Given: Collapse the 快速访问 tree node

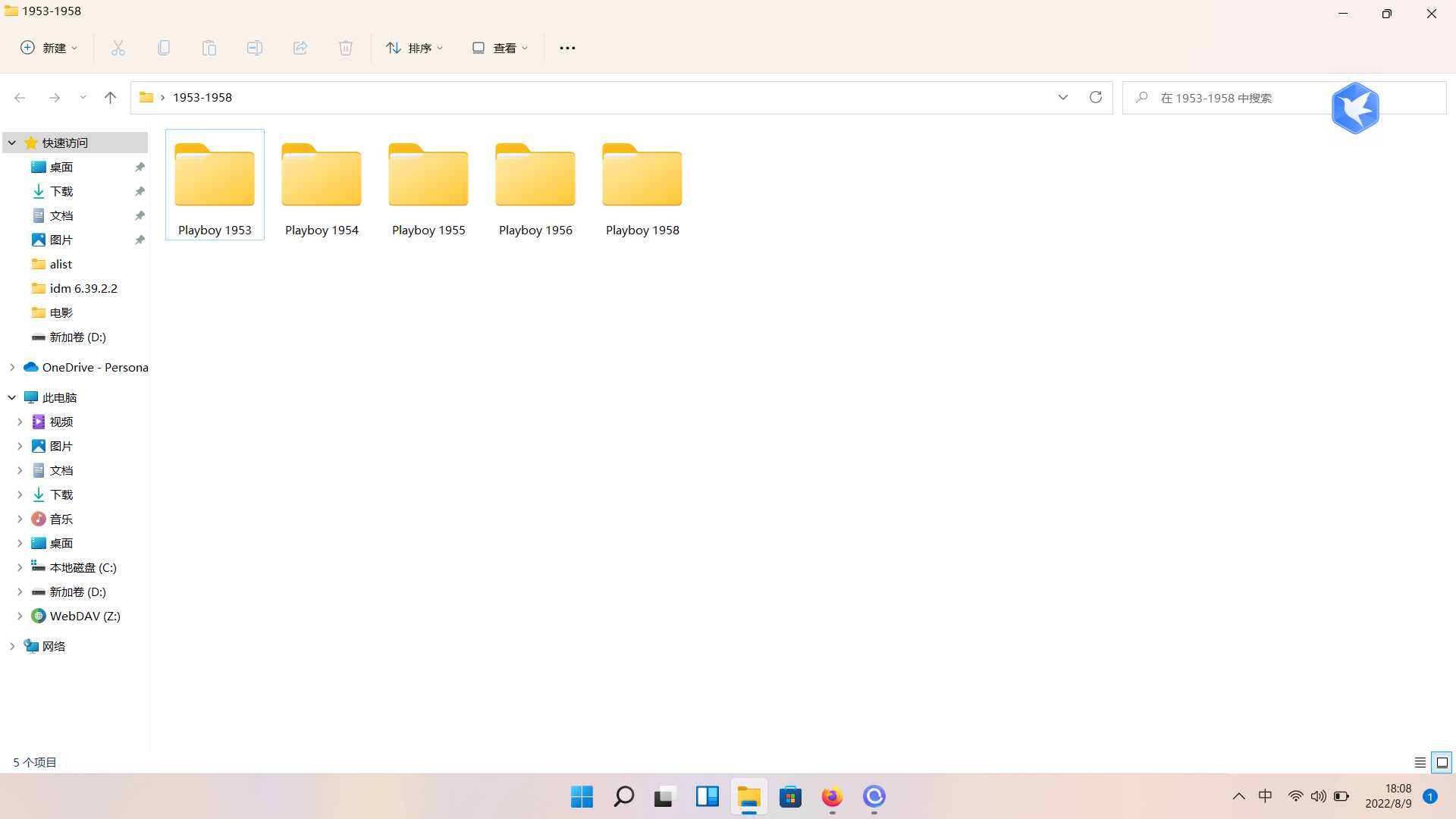Looking at the screenshot, I should [x=12, y=143].
